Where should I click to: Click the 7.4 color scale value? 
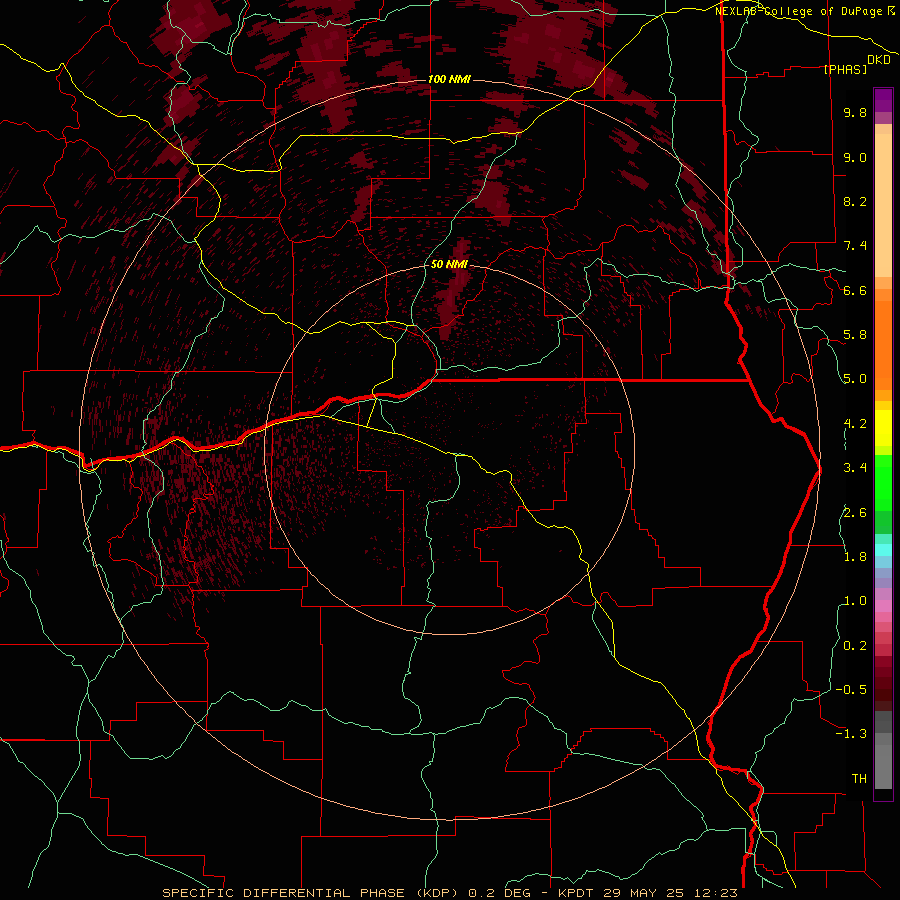coord(855,246)
